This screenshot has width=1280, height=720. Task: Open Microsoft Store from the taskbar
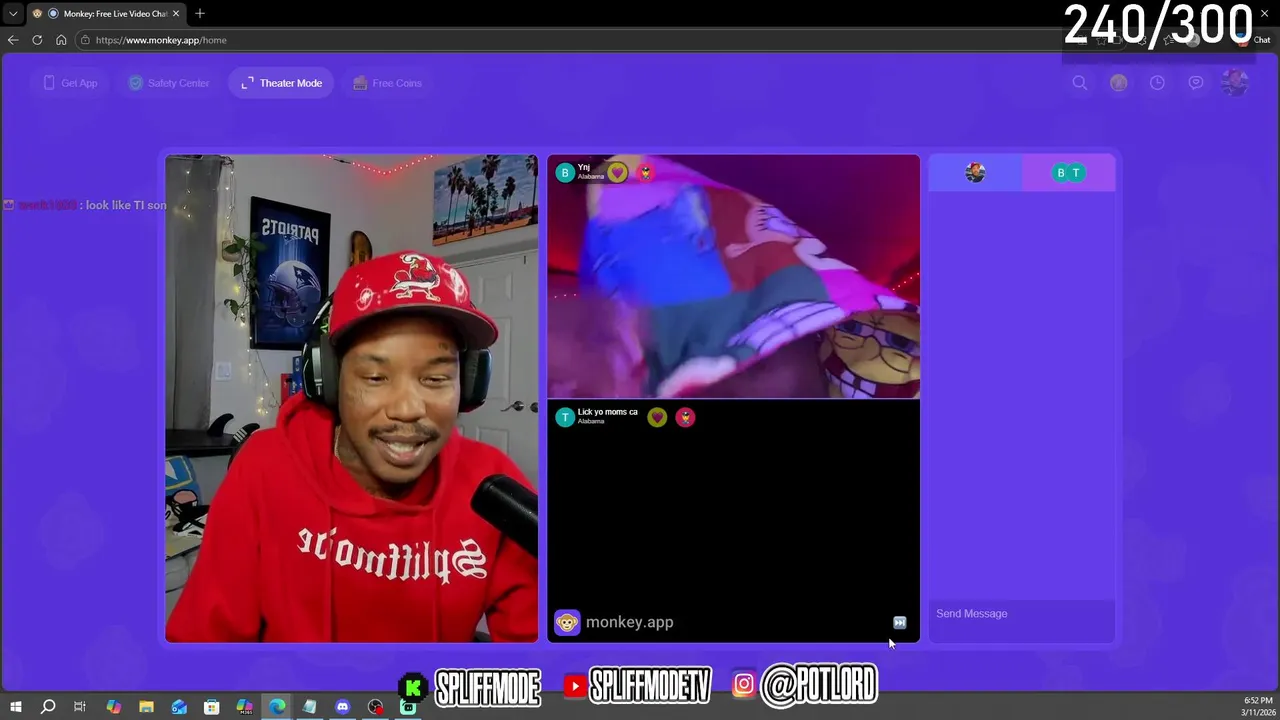[x=211, y=707]
